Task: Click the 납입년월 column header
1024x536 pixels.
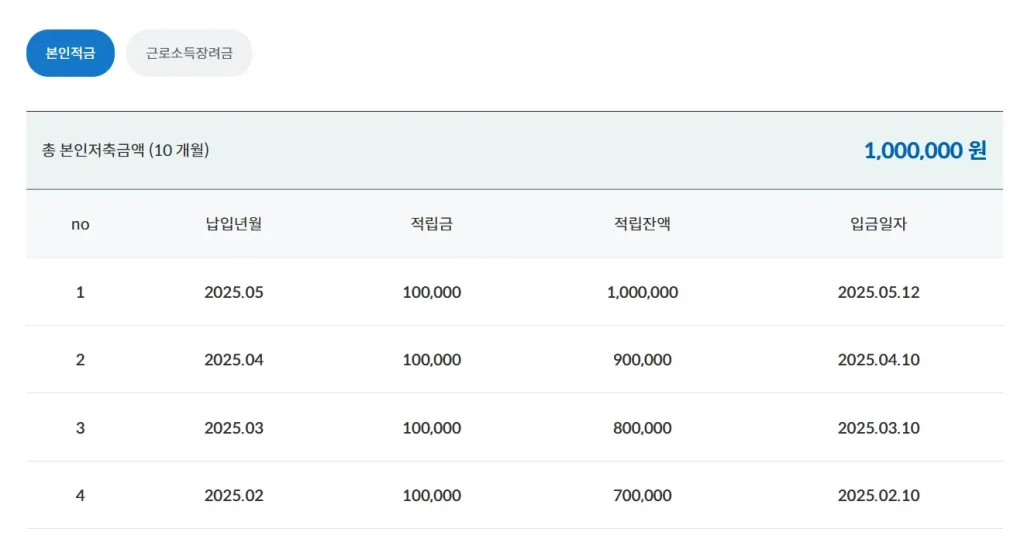Action: [x=233, y=224]
